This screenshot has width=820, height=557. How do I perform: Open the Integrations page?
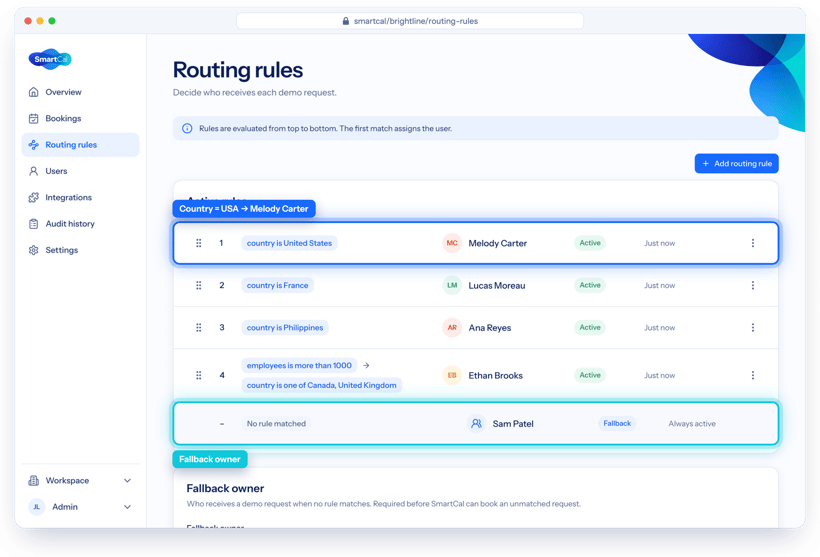[81, 197]
